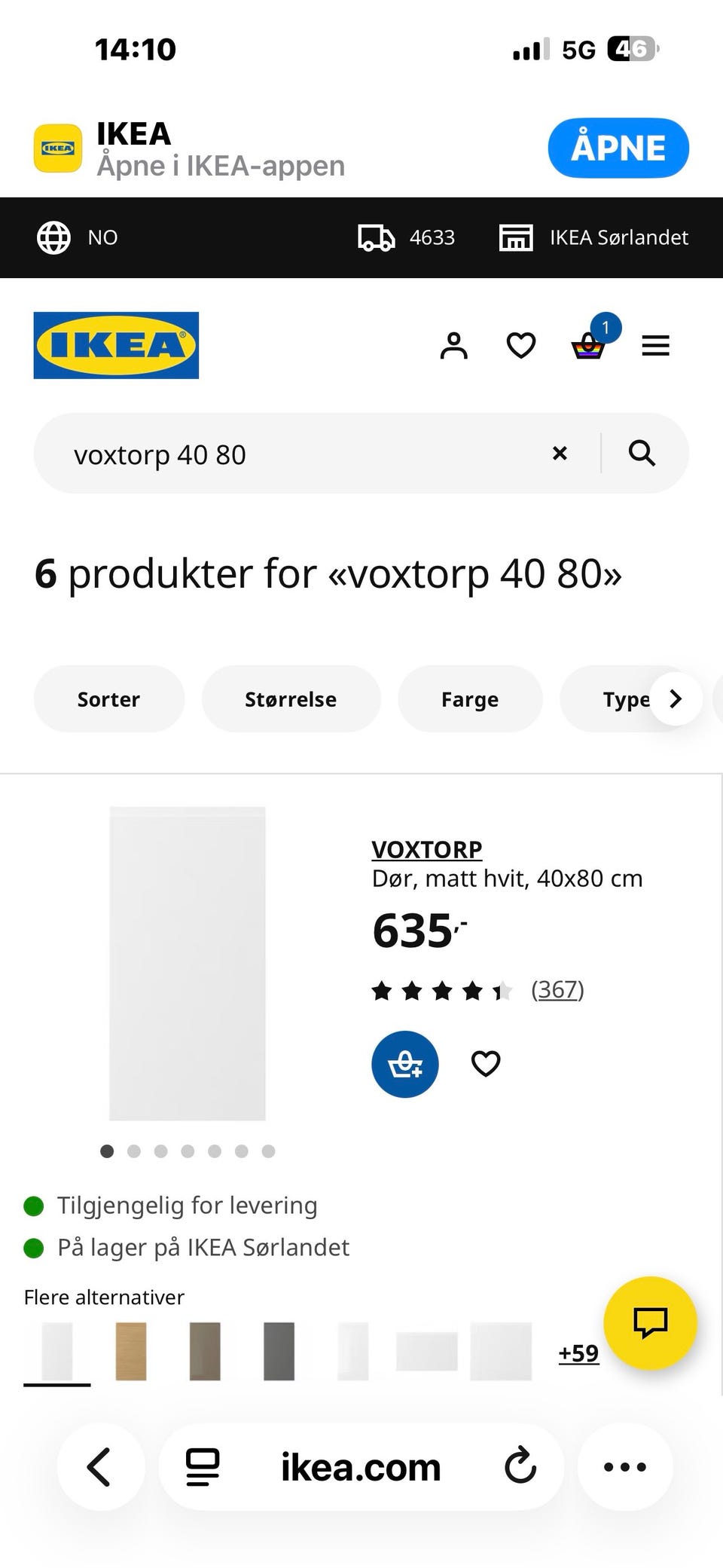
Task: Open the user account profile icon
Action: point(453,346)
